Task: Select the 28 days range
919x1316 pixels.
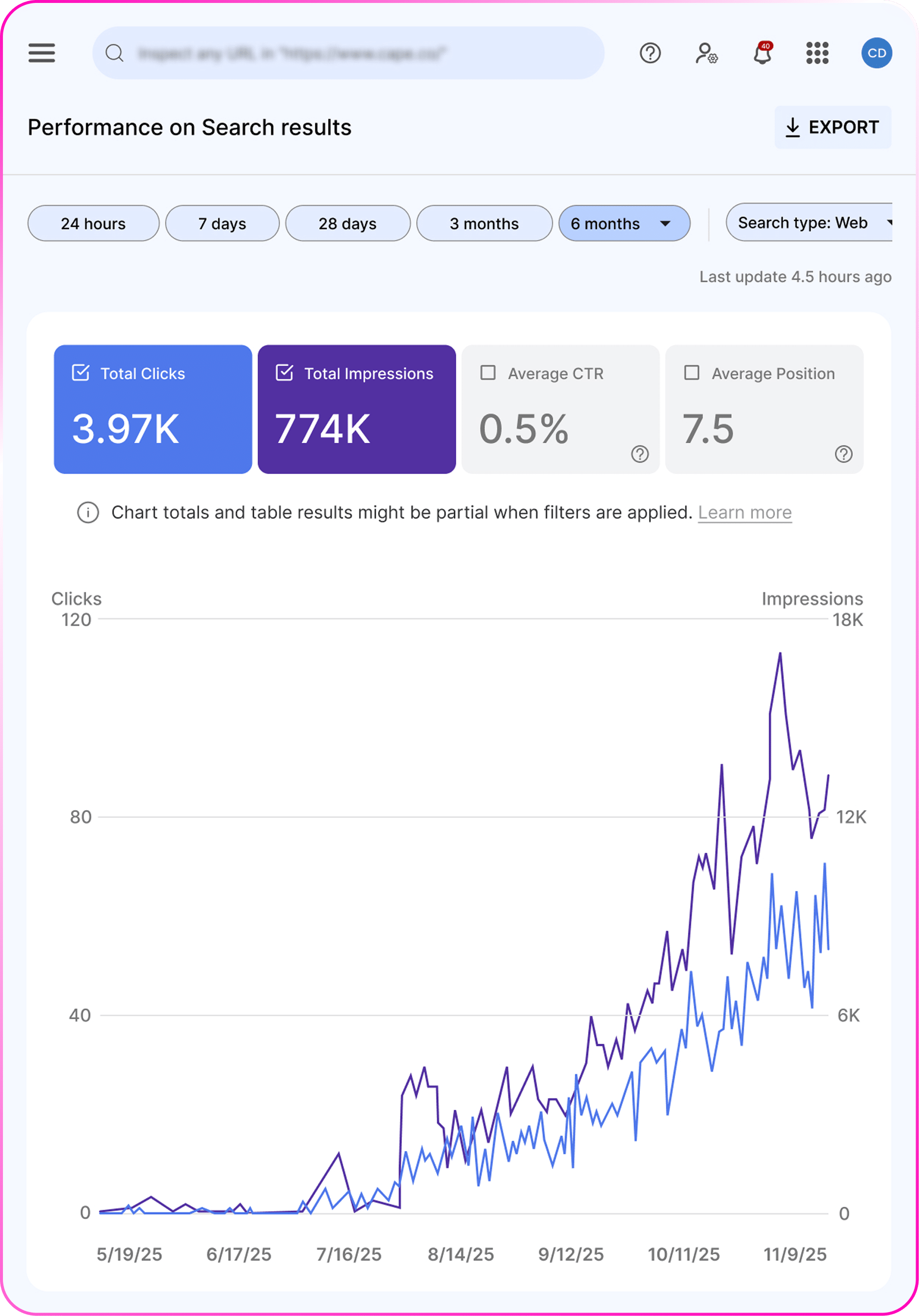Action: click(x=347, y=223)
